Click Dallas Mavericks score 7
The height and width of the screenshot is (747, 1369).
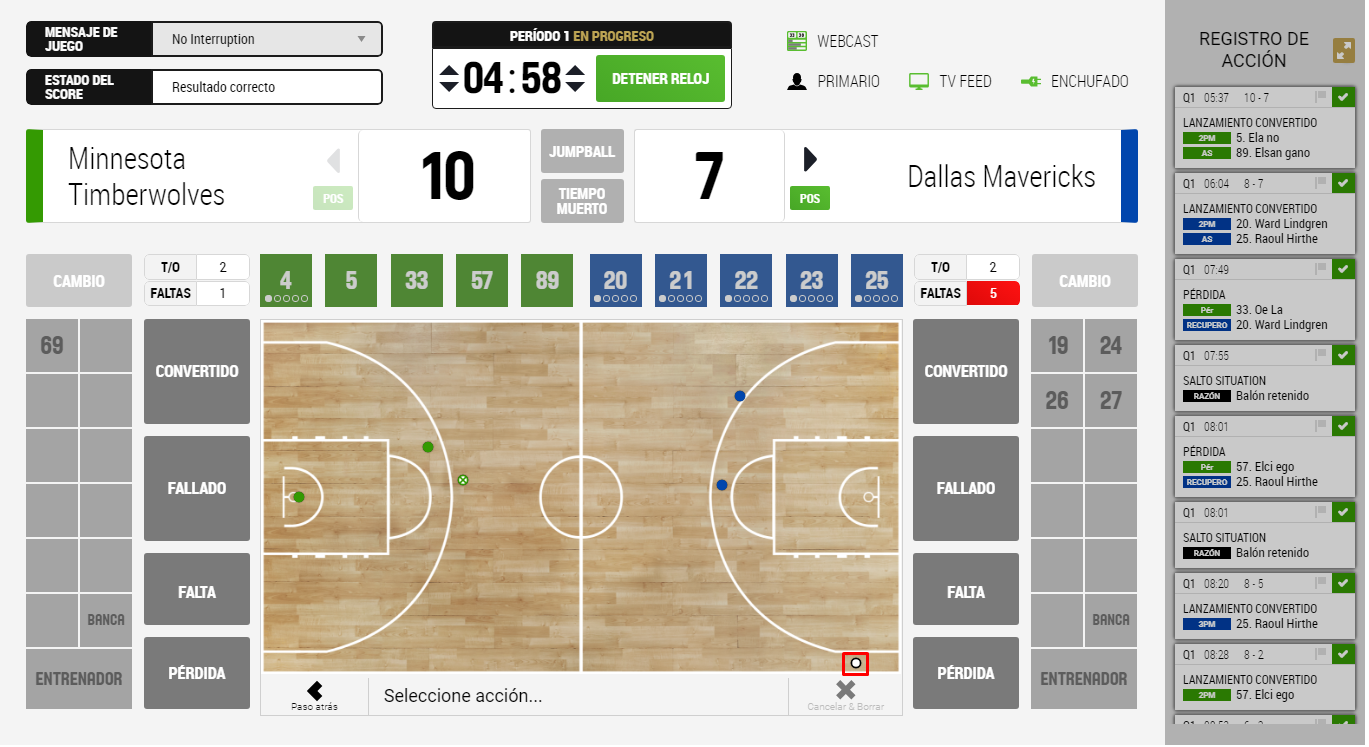[709, 176]
